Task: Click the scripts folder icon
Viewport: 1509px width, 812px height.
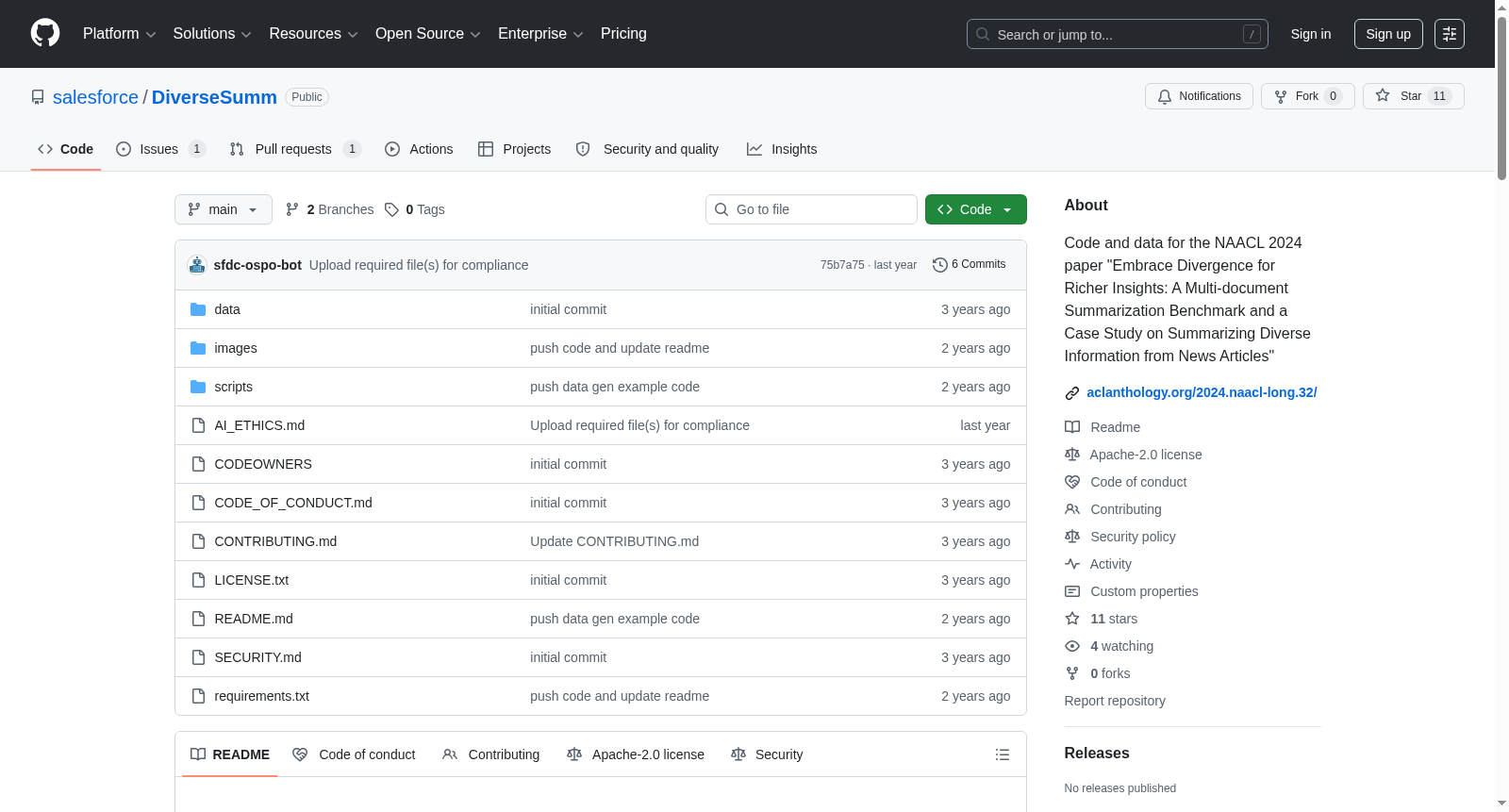Action: pos(198,387)
